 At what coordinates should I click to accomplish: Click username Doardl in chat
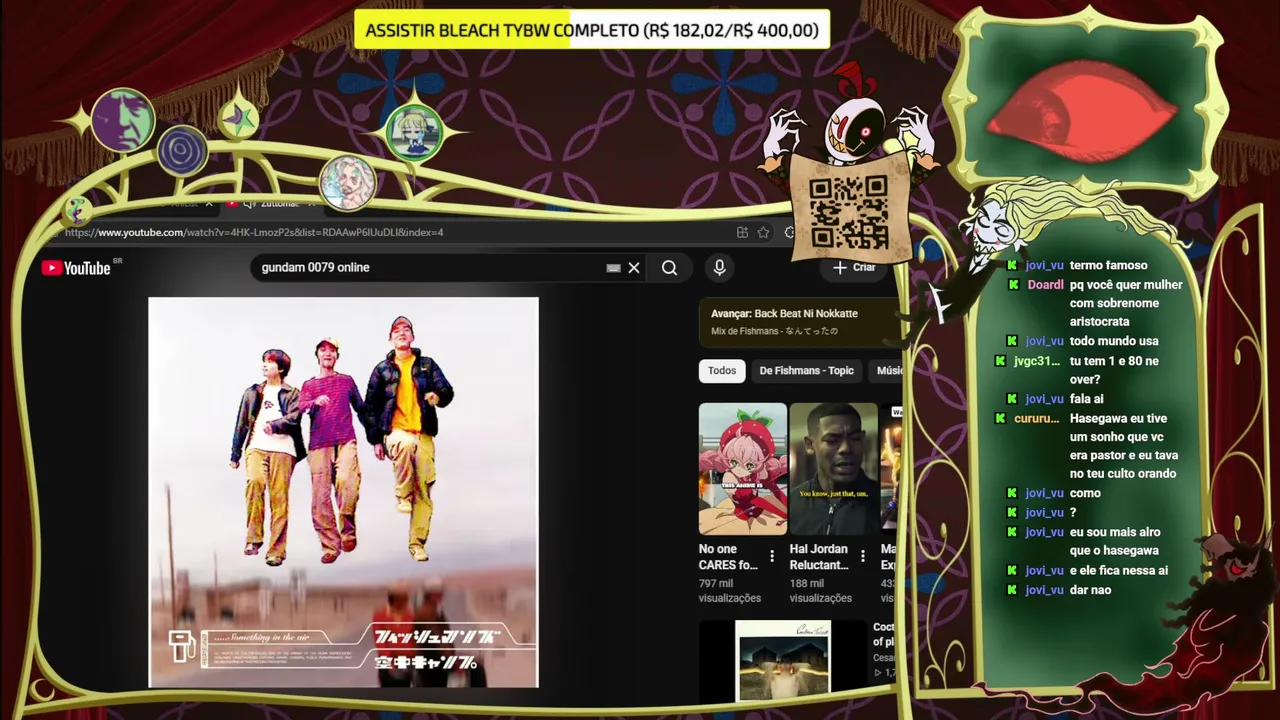(x=1045, y=285)
